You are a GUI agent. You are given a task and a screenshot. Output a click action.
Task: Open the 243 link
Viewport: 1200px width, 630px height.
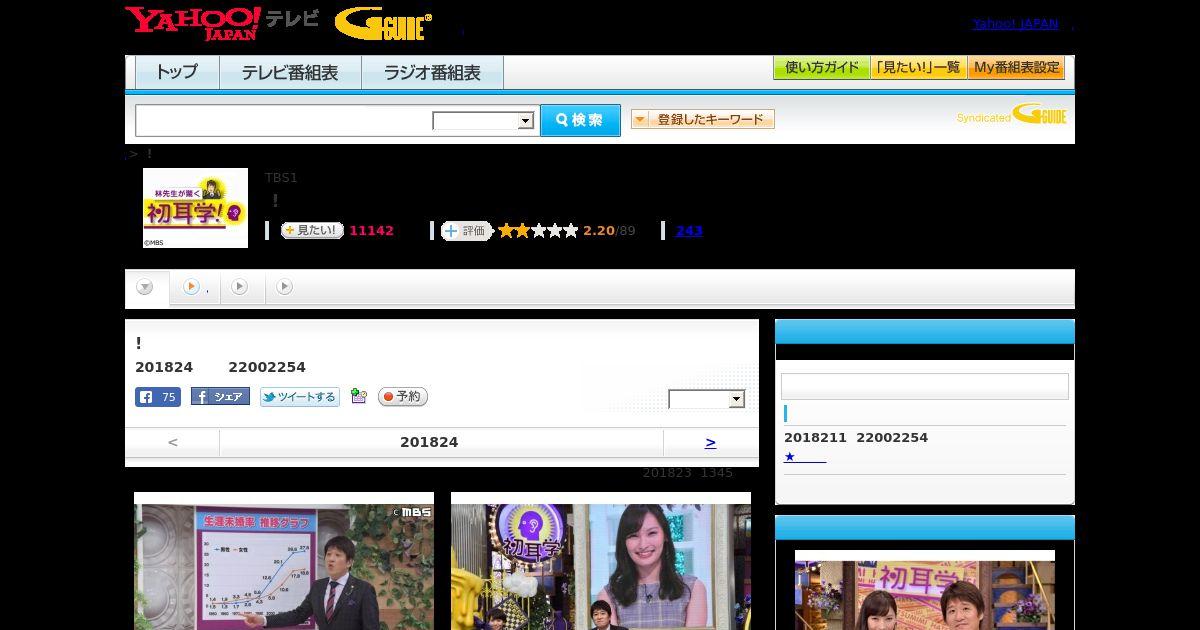[689, 231]
